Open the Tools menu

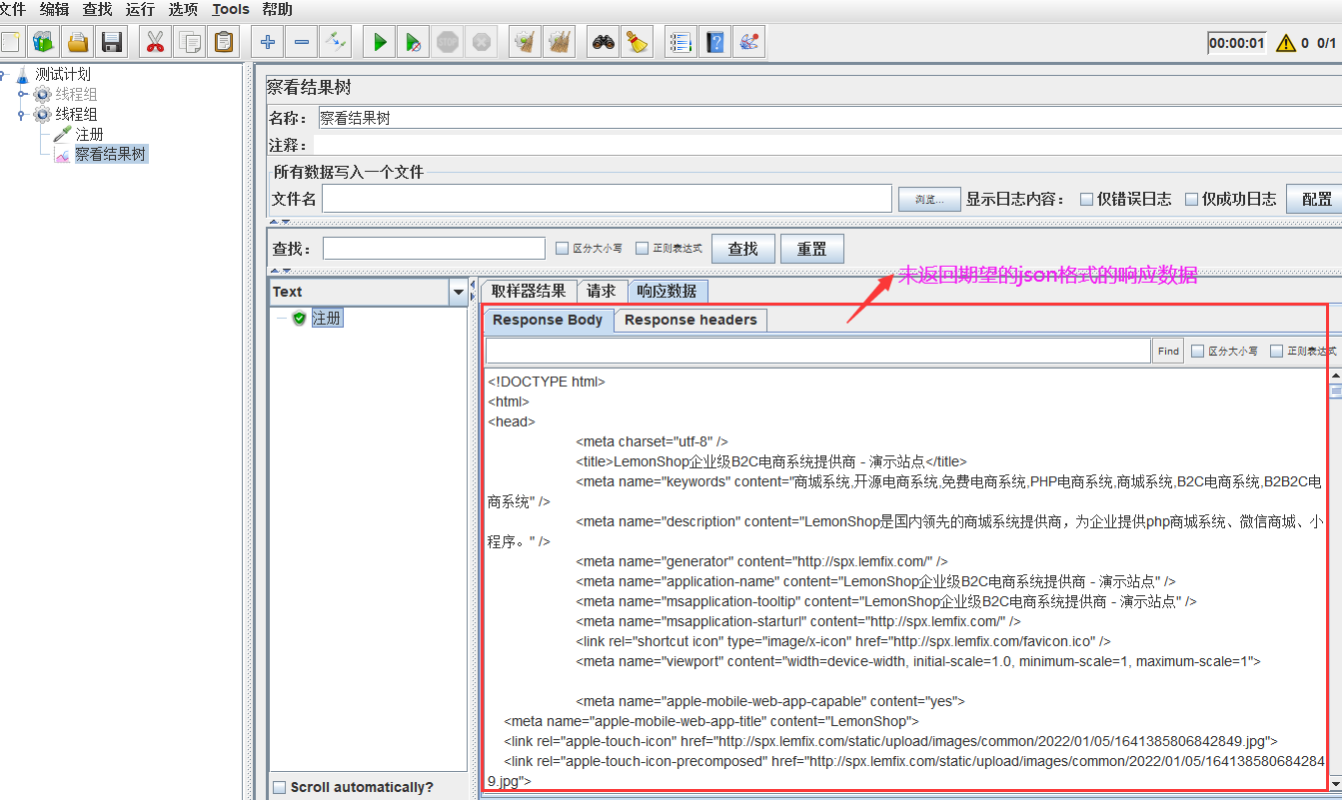point(230,9)
